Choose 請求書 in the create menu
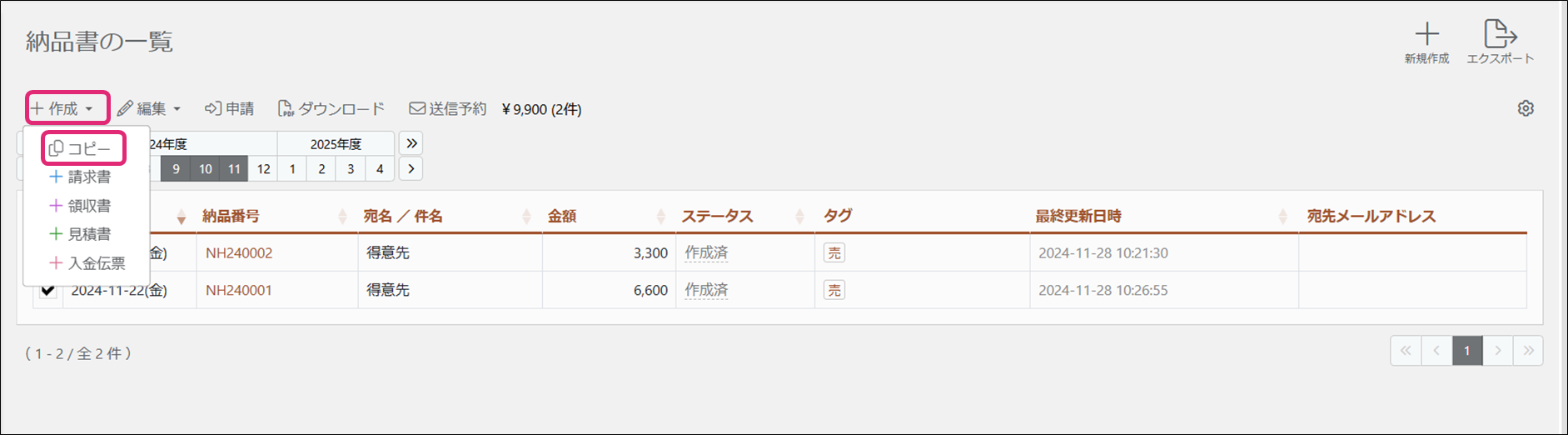Image resolution: width=1568 pixels, height=435 pixels. point(82,177)
